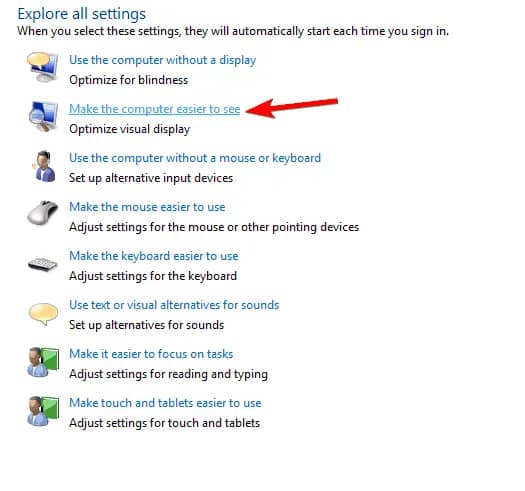525x491 pixels.
Task: Click the Explore all settings heading
Action: tap(82, 14)
